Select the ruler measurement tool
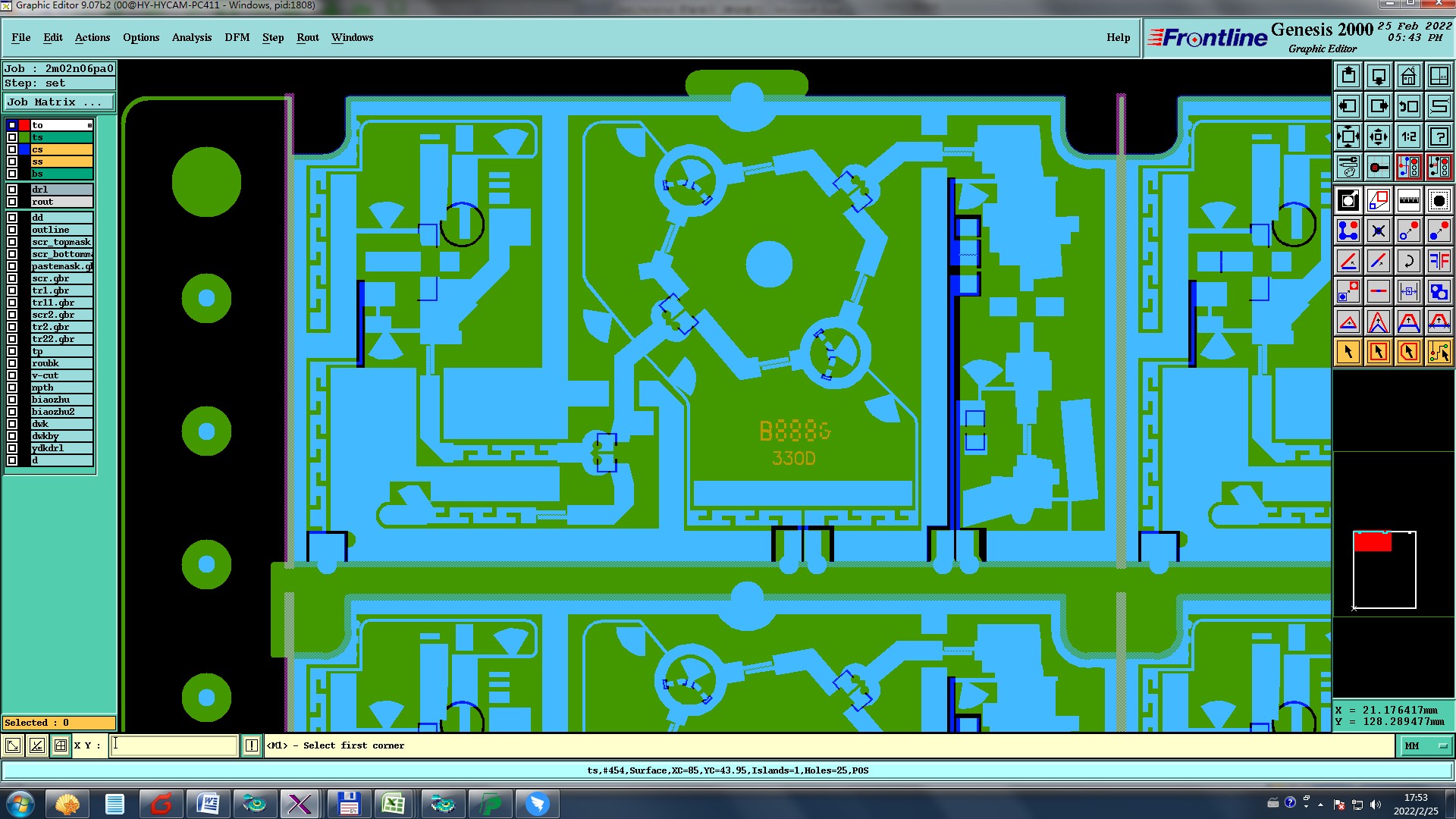 pos(1408,200)
